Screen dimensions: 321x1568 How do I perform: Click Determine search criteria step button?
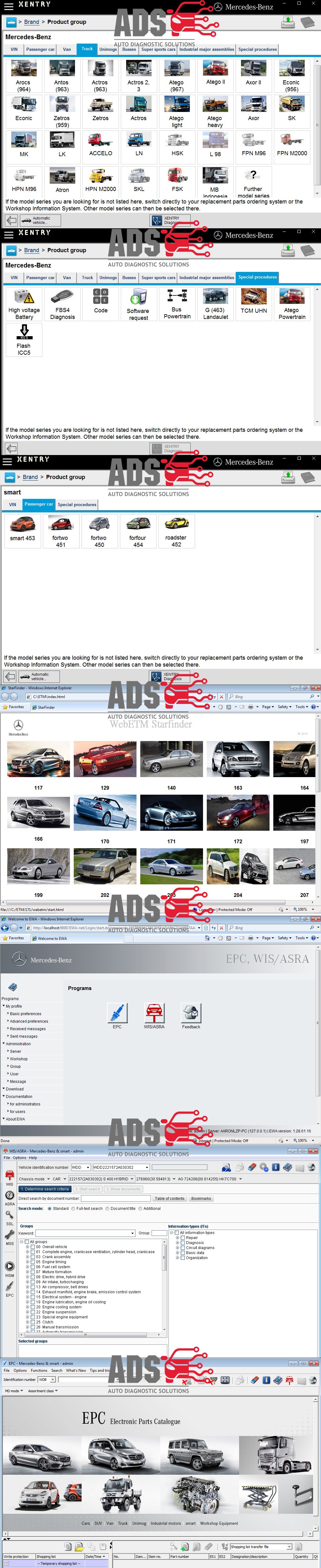click(46, 1189)
